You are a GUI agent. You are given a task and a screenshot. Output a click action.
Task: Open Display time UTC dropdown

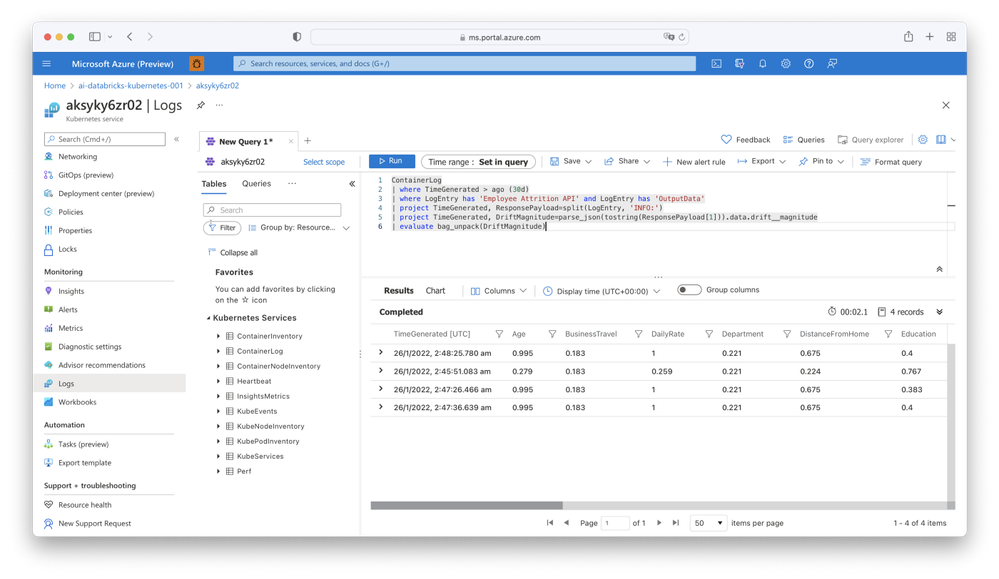[601, 291]
